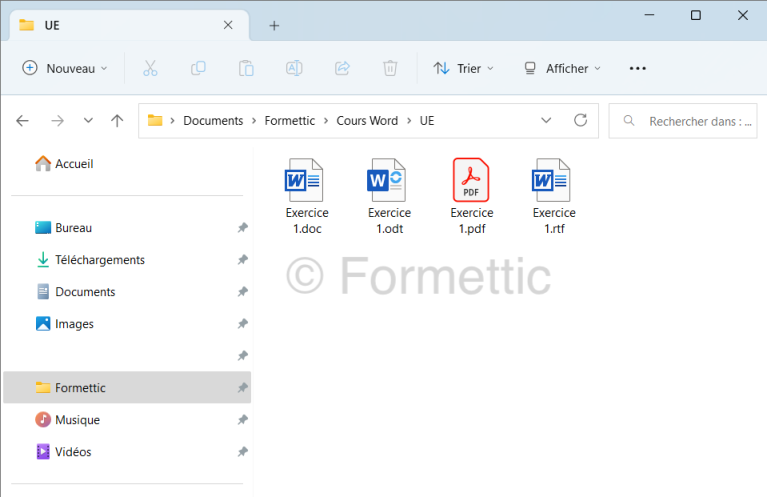767x497 pixels.
Task: Refresh the current folder view
Action: point(580,120)
